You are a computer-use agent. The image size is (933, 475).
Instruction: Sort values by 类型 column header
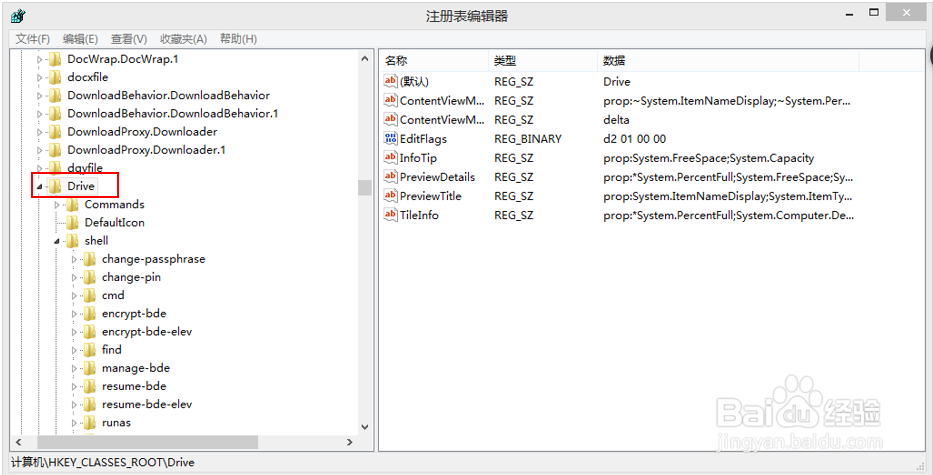(543, 61)
